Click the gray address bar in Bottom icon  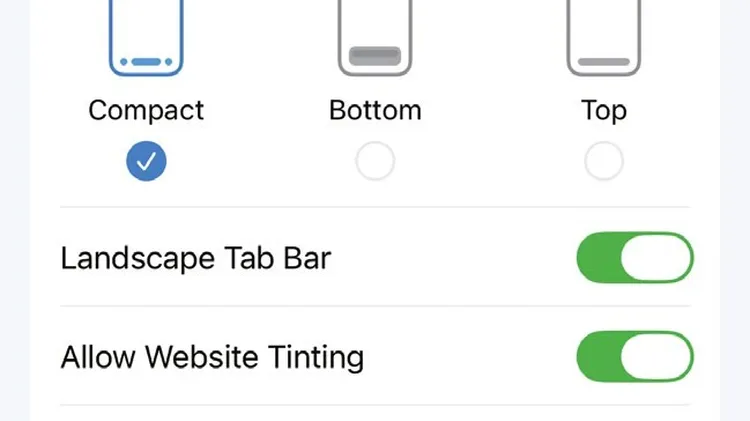tap(375, 56)
